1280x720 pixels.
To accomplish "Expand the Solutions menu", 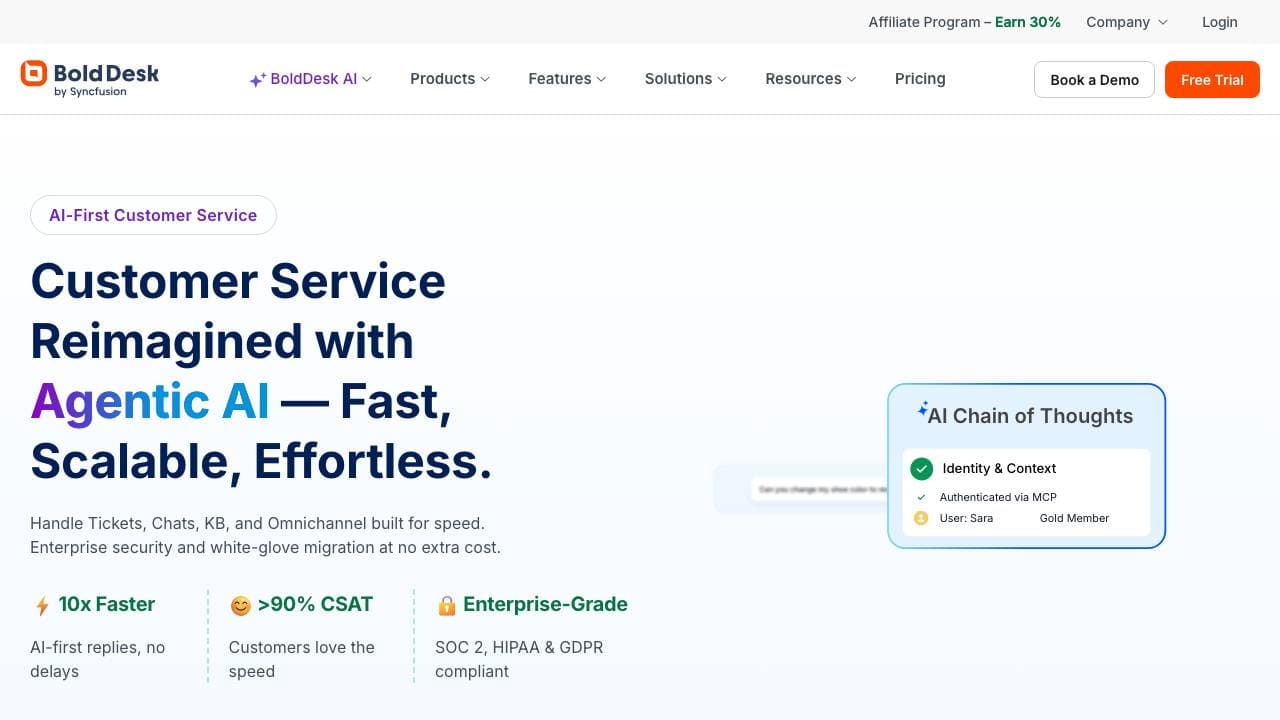I will pyautogui.click(x=685, y=79).
